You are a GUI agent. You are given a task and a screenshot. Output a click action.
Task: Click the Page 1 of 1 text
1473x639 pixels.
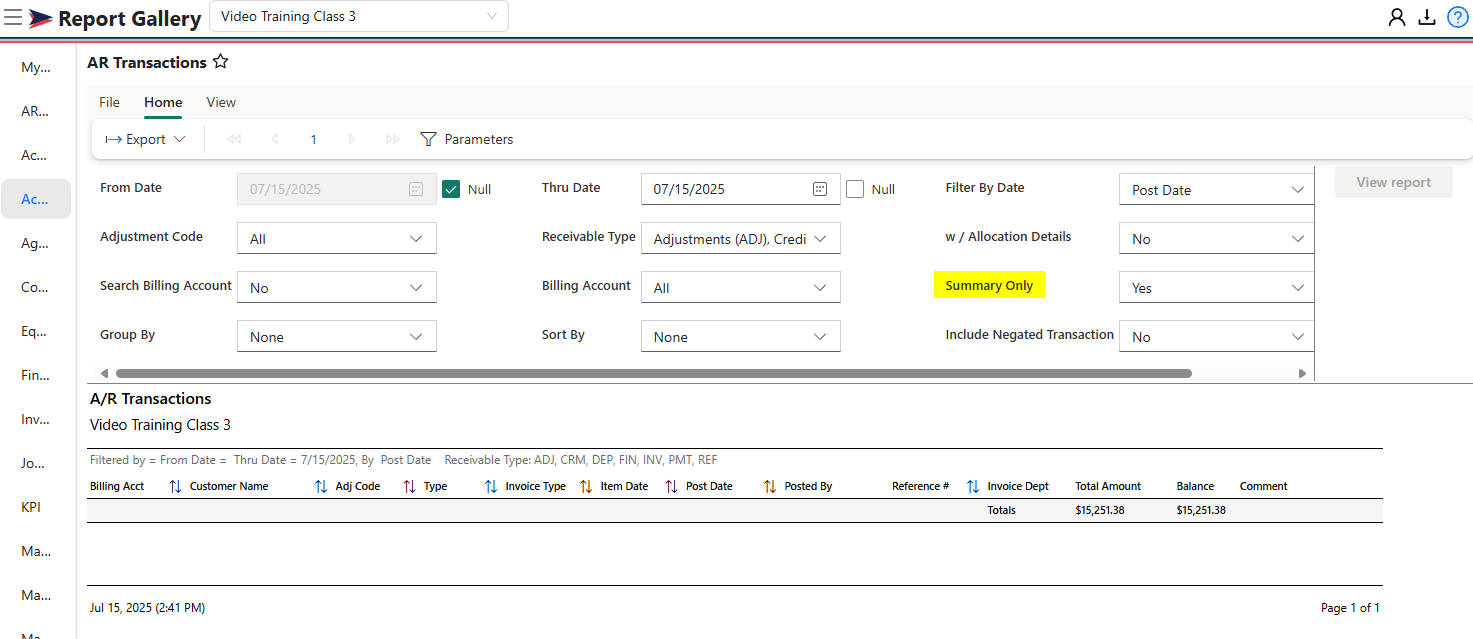(x=1350, y=608)
